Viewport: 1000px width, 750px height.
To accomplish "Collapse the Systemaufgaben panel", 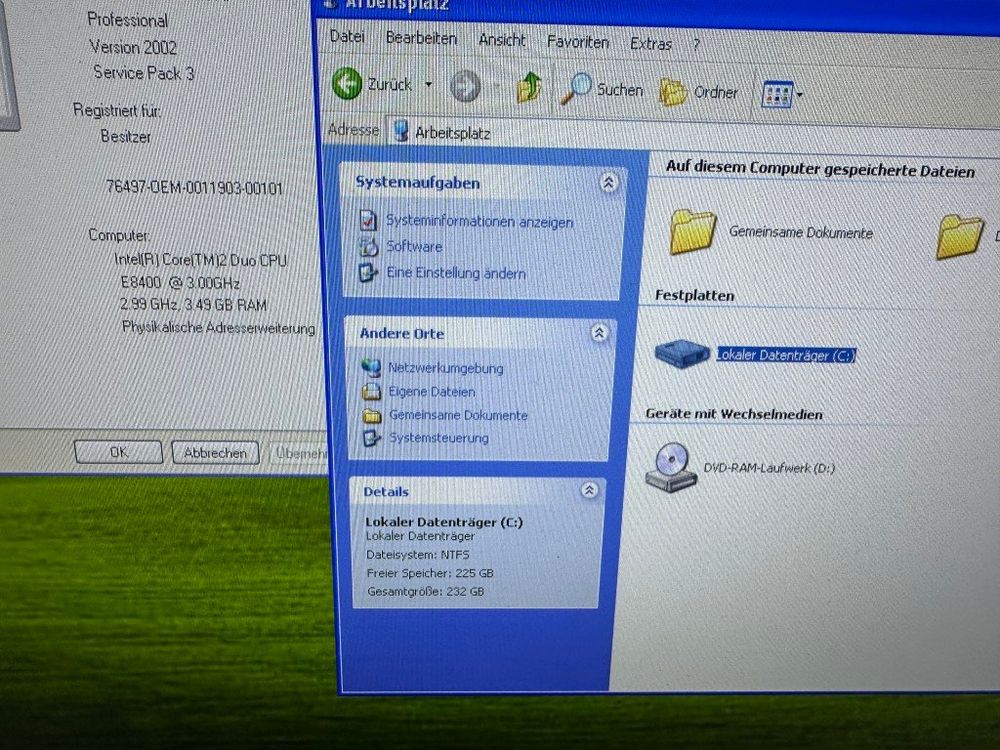I will coord(608,183).
